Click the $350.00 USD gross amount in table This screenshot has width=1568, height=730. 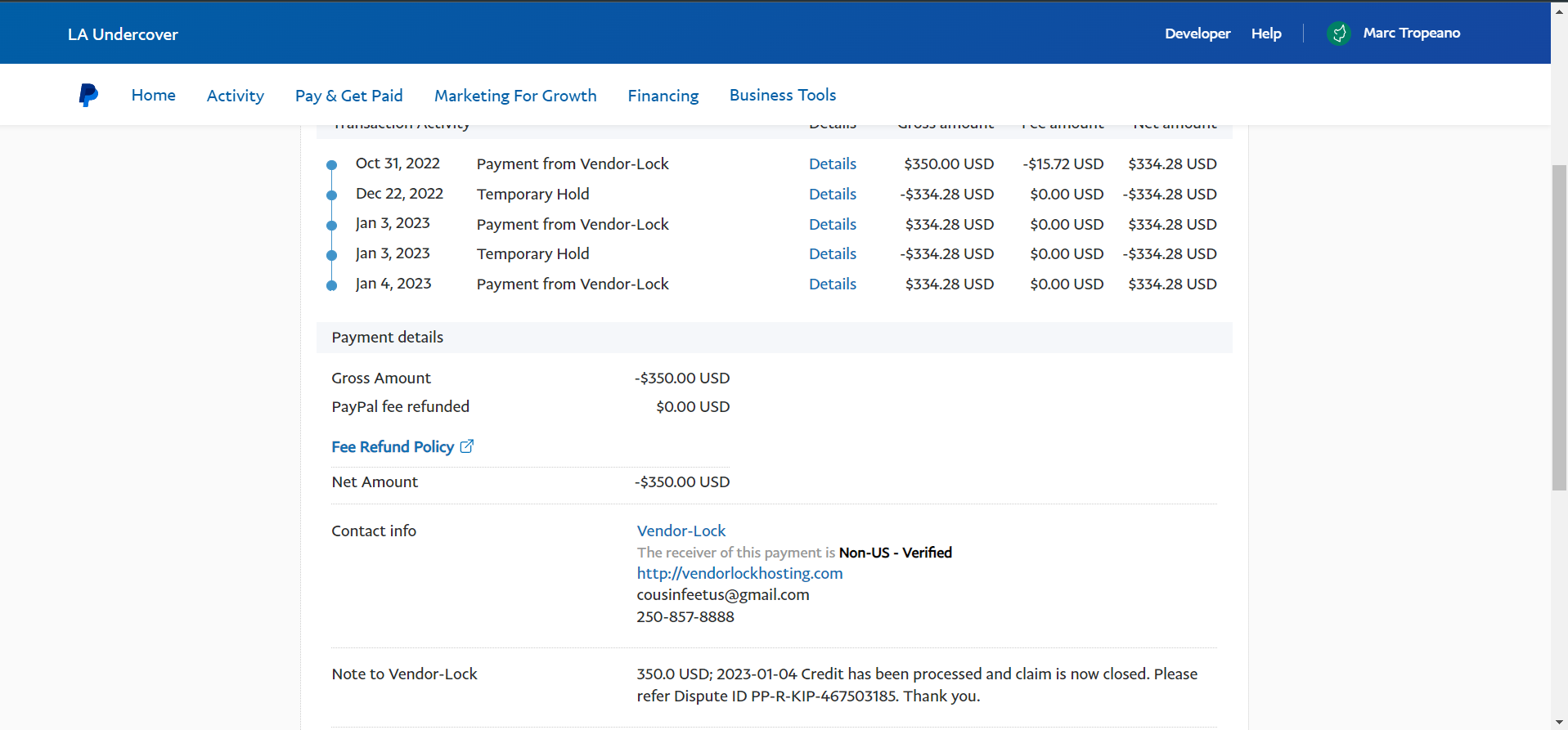coord(949,163)
